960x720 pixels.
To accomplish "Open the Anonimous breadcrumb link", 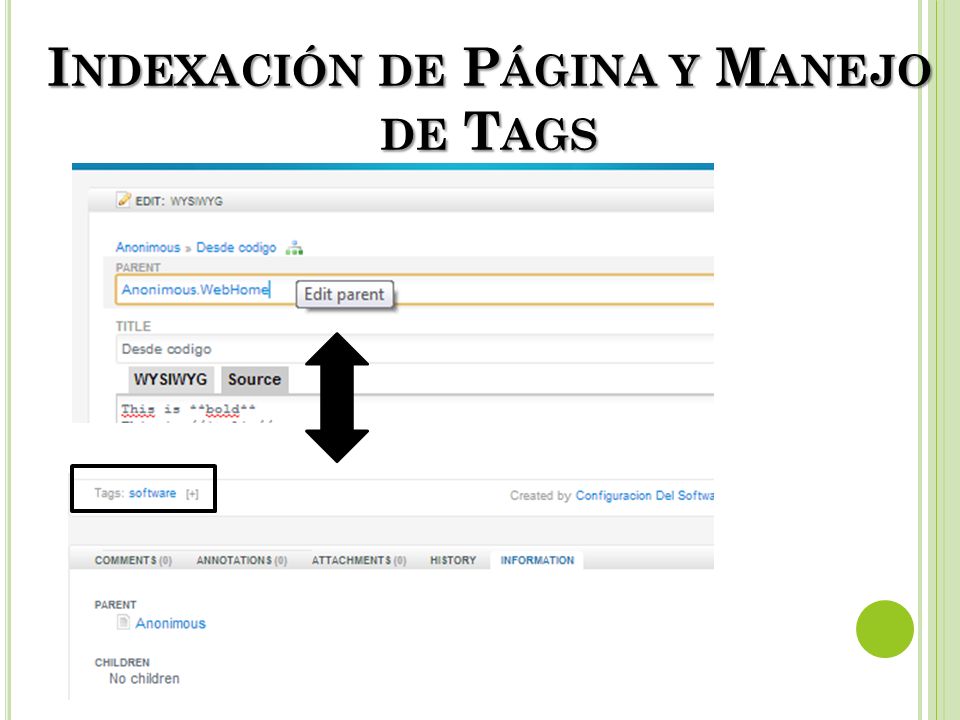I will click(x=148, y=247).
